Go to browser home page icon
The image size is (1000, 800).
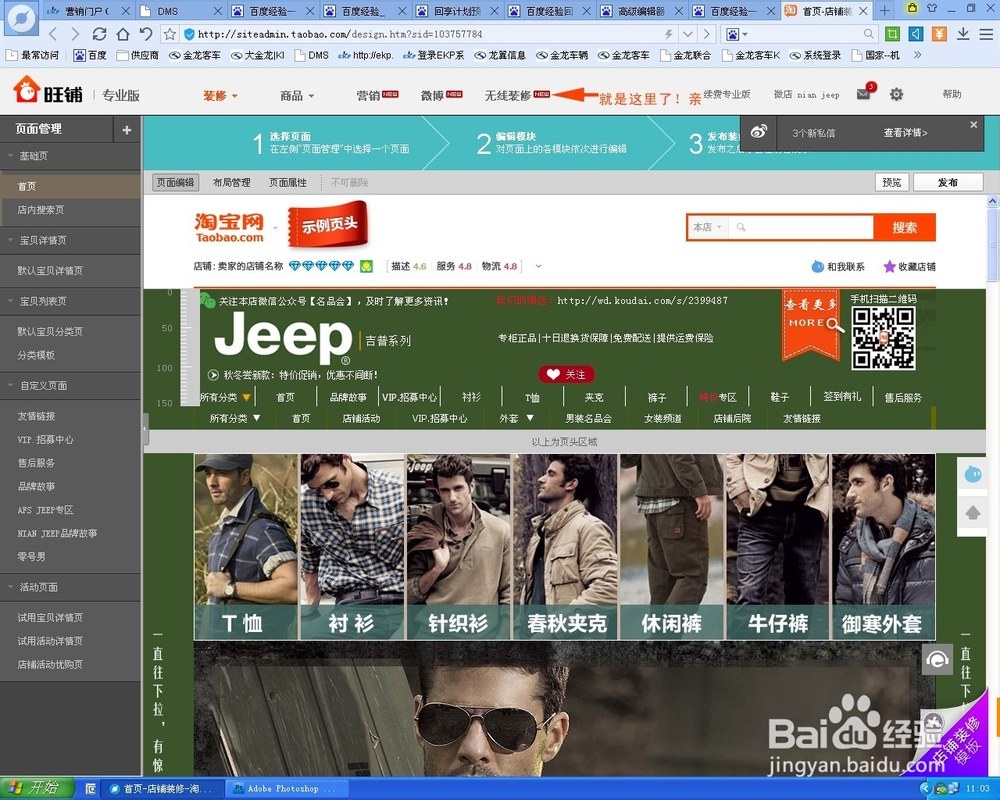coord(122,34)
